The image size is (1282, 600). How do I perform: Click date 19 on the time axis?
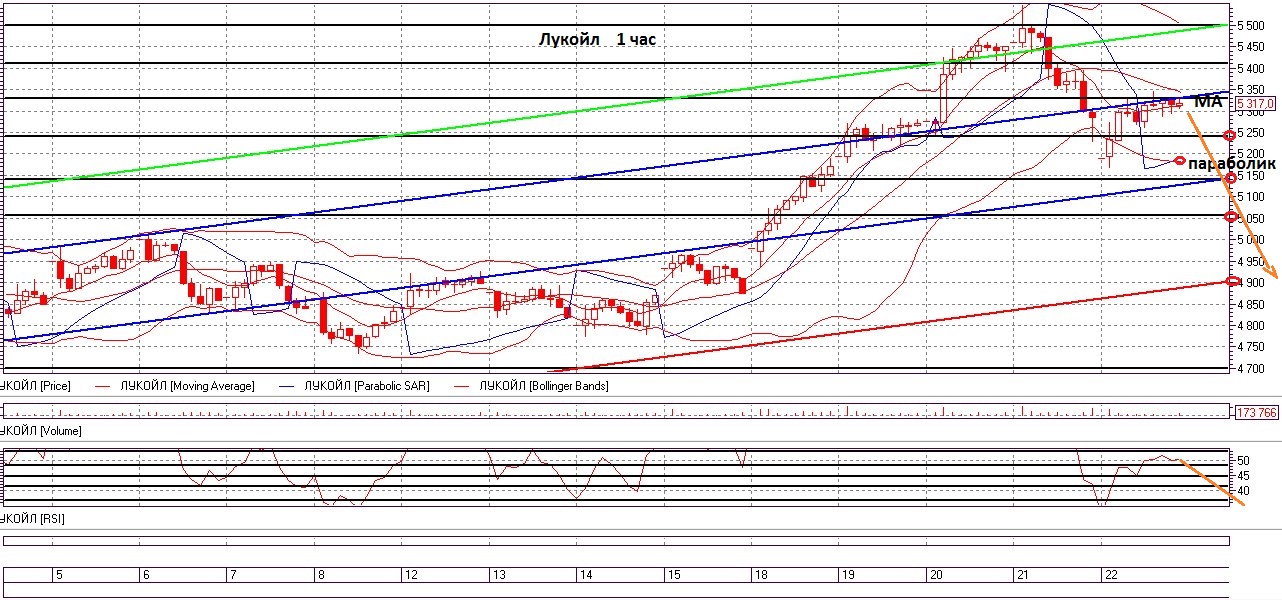point(848,575)
